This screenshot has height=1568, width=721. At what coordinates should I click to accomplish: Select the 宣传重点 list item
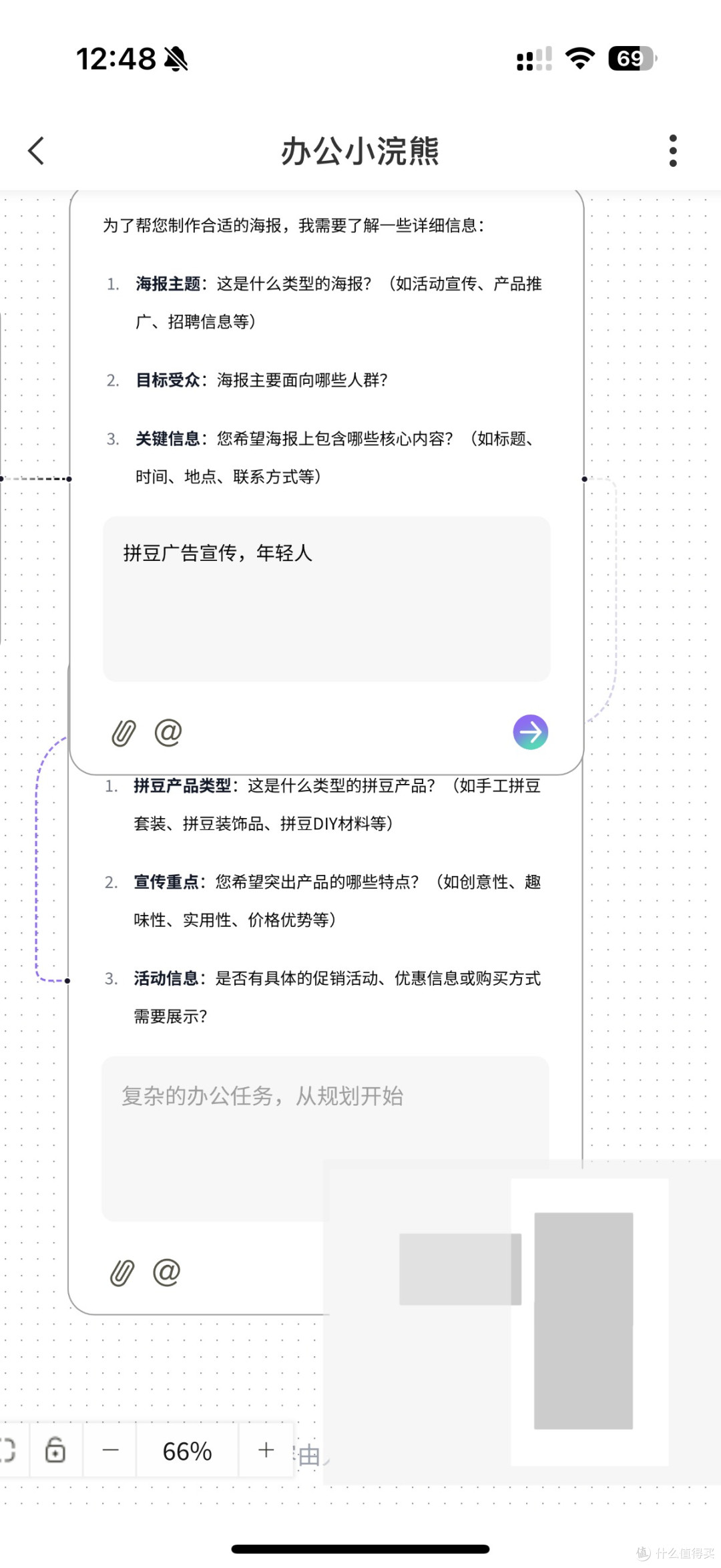[x=322, y=901]
